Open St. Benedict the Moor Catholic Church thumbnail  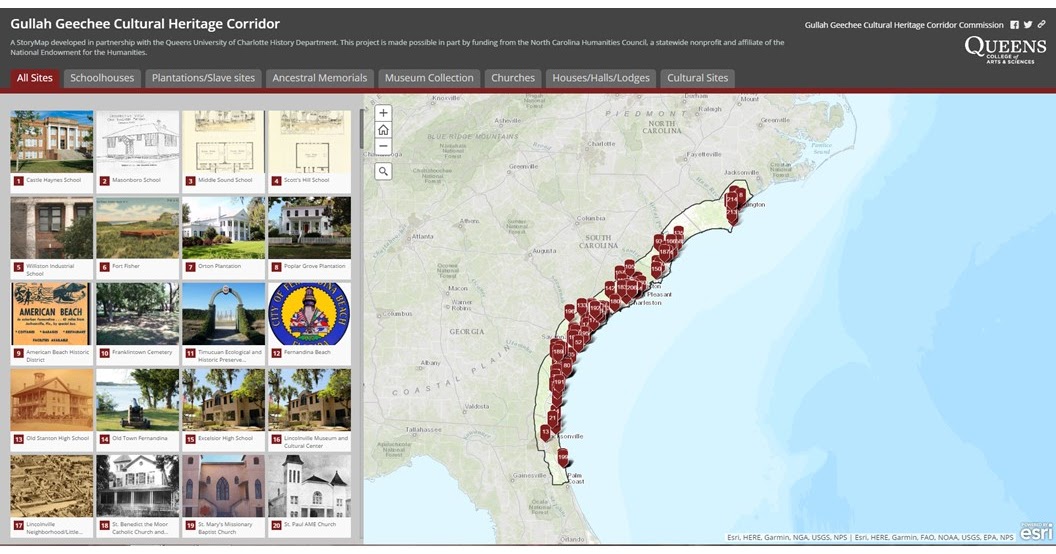(x=138, y=495)
